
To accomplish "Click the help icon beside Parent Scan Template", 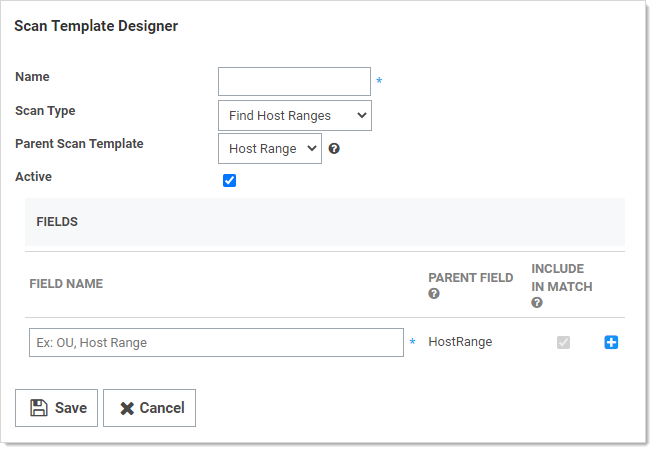I will click(x=334, y=148).
